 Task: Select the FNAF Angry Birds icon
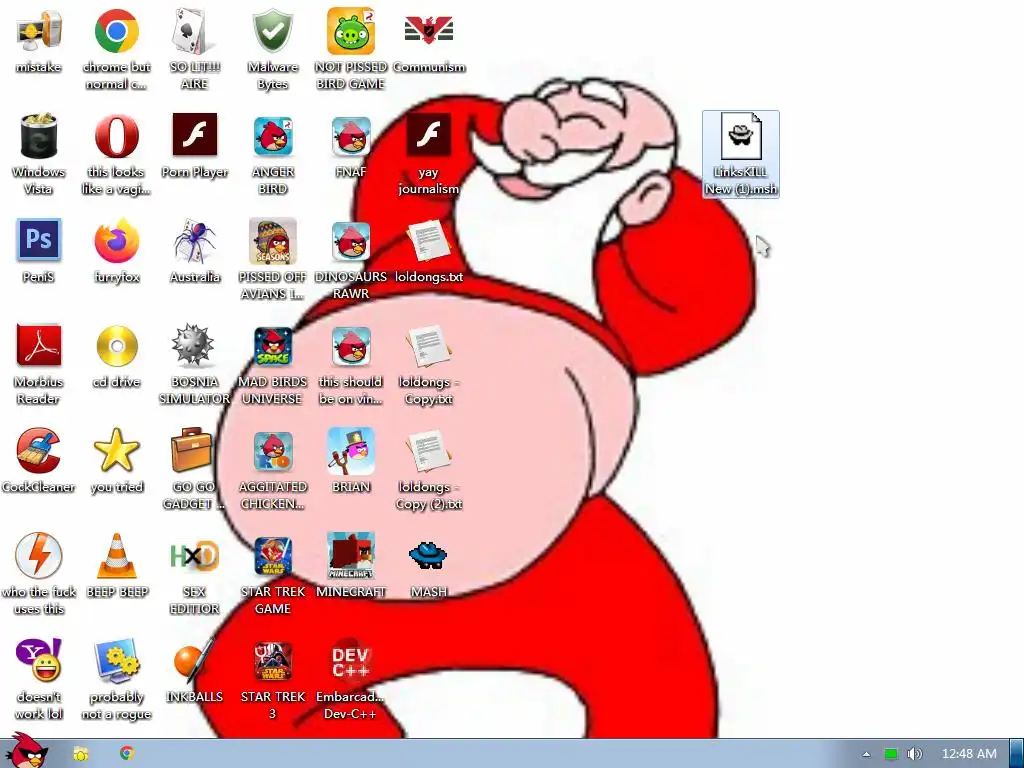[x=351, y=136]
